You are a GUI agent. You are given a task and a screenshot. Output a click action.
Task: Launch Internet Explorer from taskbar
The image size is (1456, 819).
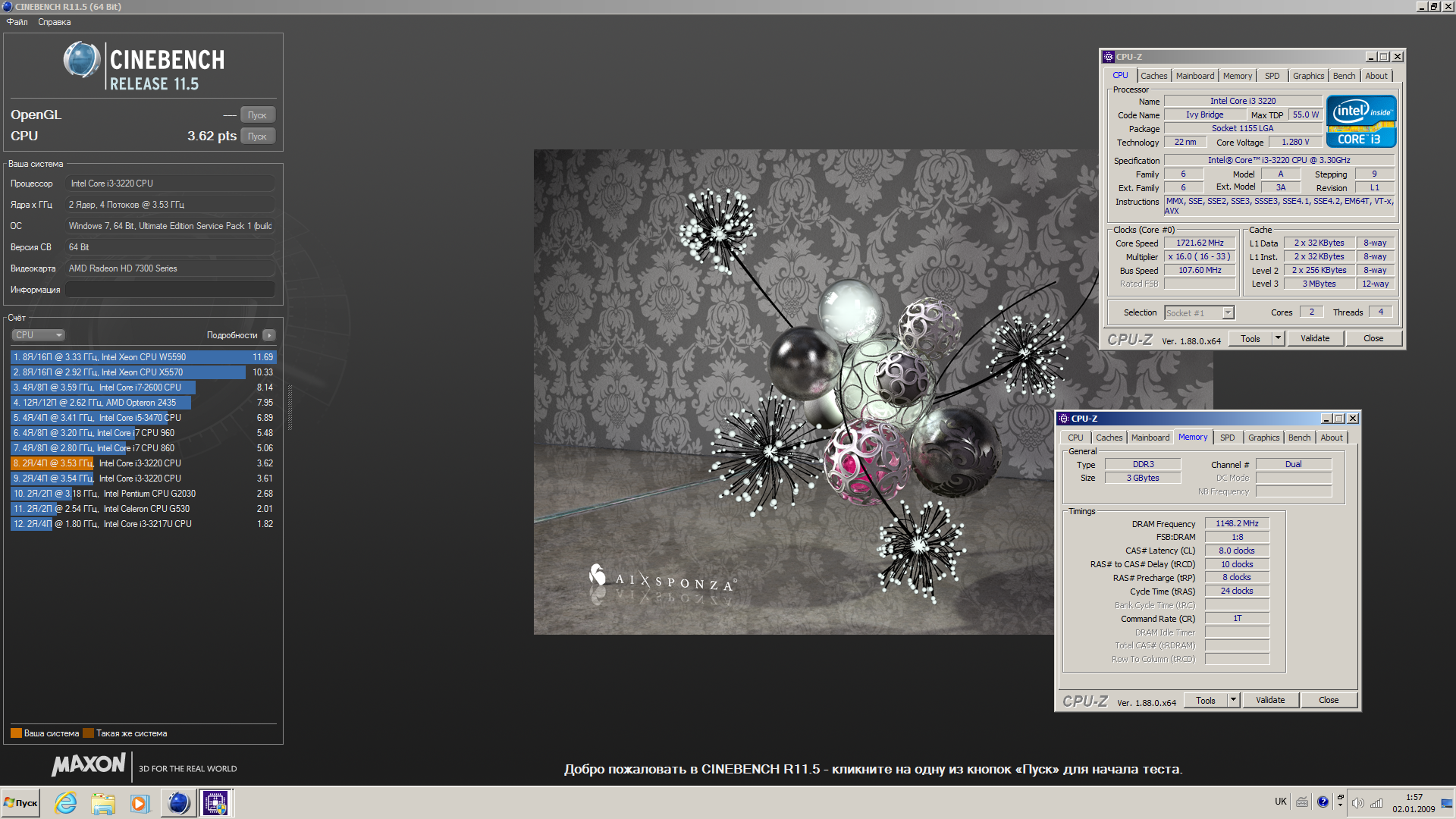click(66, 803)
